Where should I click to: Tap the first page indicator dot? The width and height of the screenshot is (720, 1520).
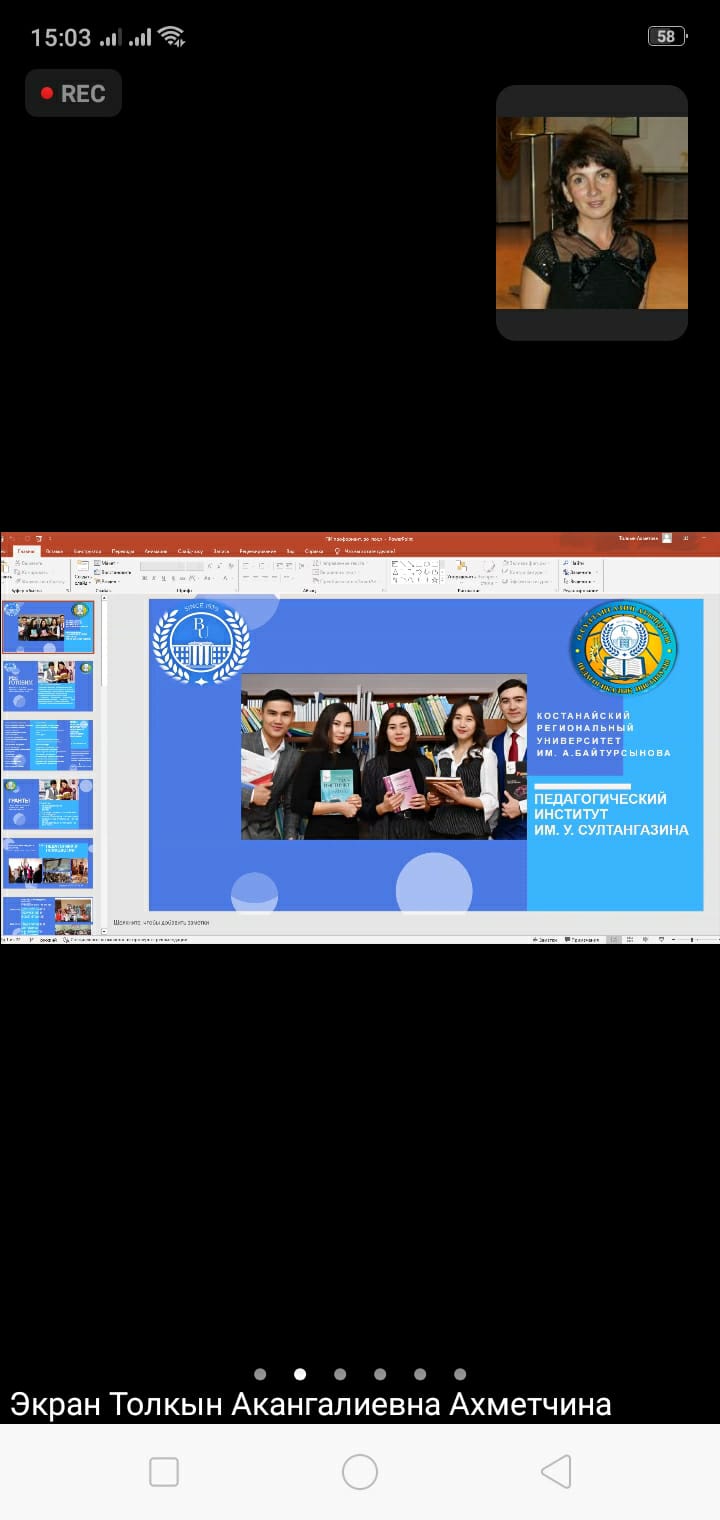pos(260,1374)
